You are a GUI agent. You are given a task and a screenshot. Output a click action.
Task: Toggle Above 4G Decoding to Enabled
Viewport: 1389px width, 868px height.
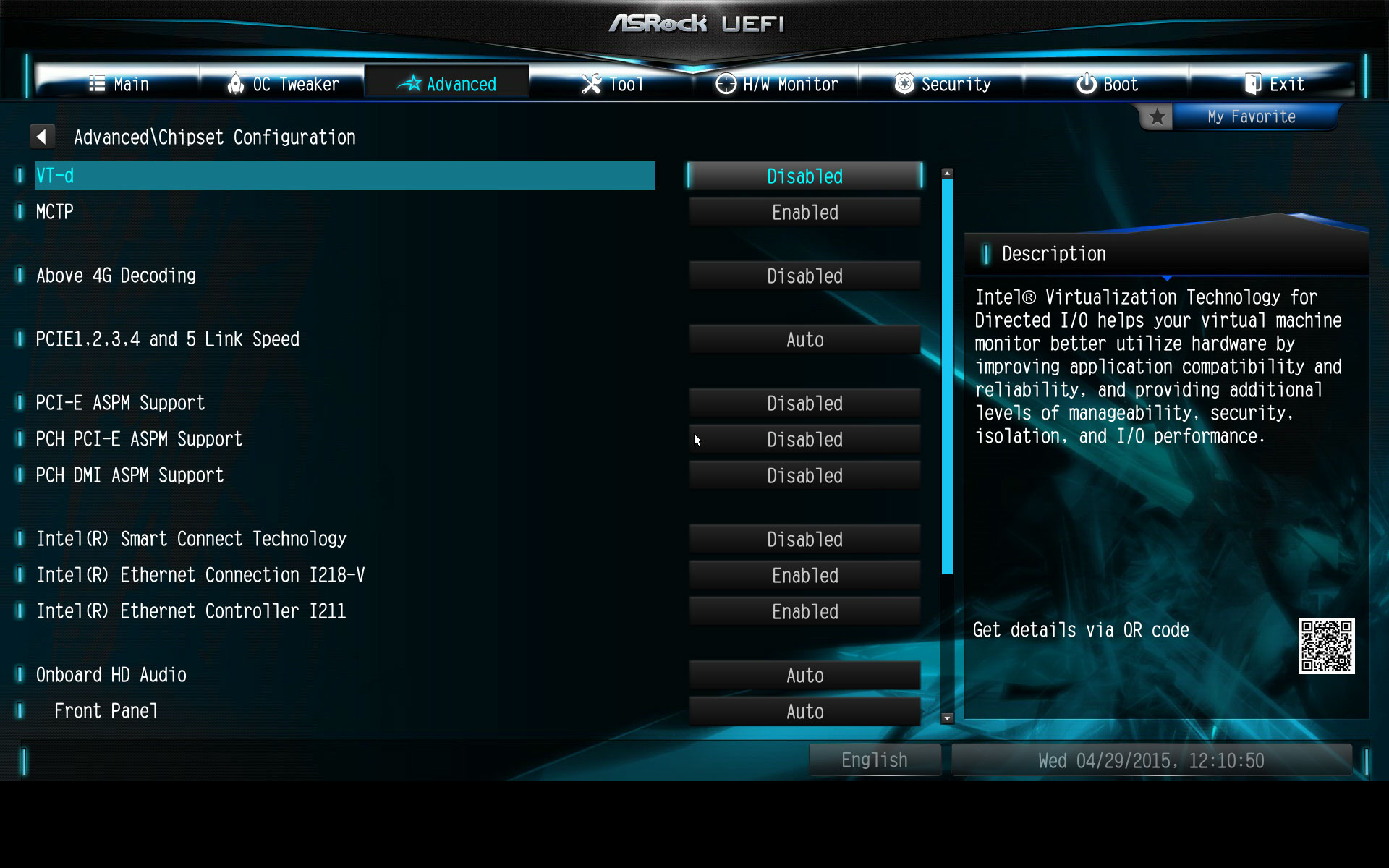(805, 276)
